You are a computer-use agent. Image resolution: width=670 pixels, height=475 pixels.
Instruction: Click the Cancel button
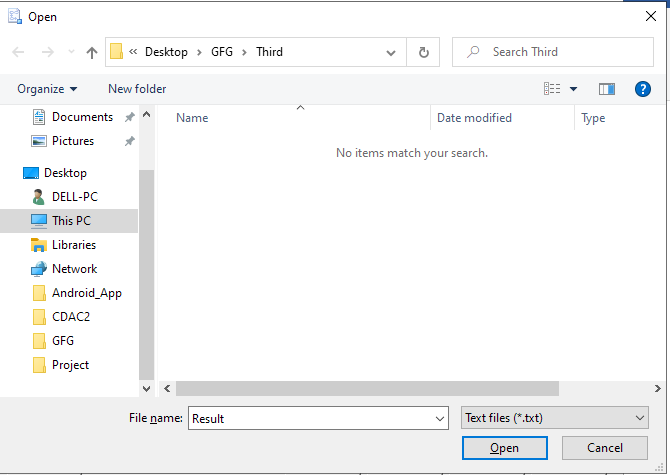tap(605, 448)
